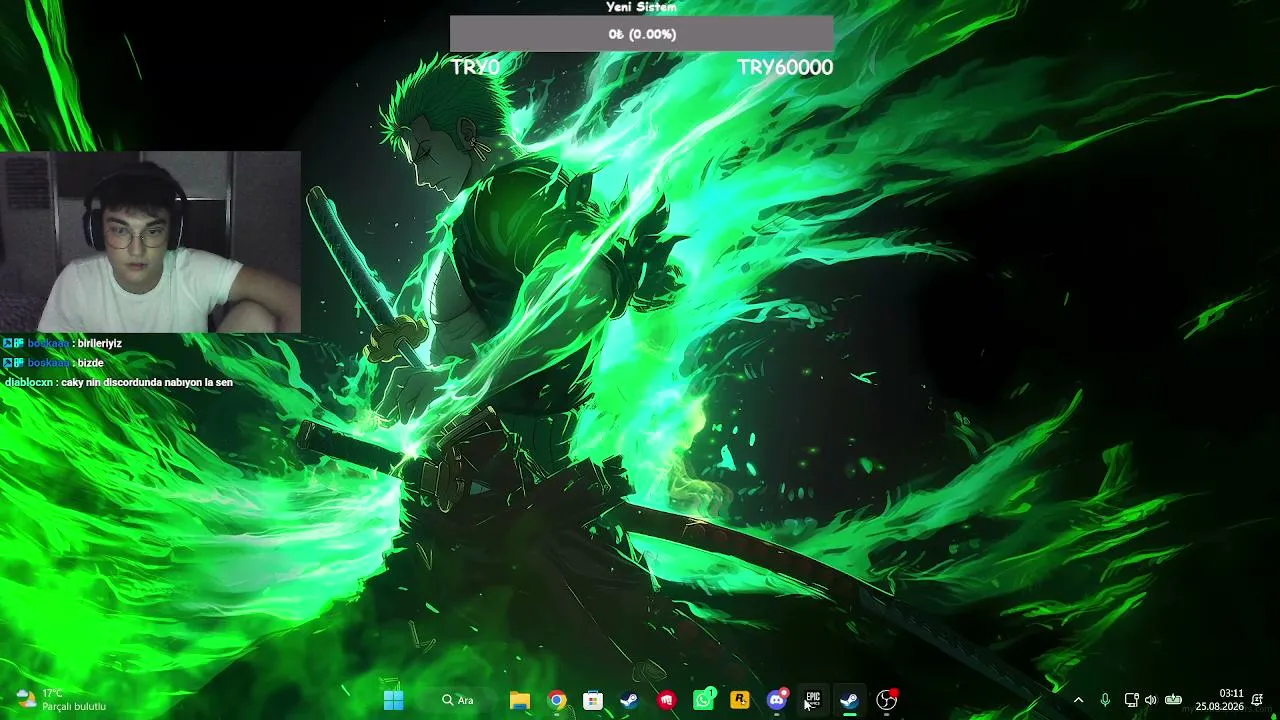Open Discord from the taskbar
This screenshot has width=1280, height=720.
(777, 699)
